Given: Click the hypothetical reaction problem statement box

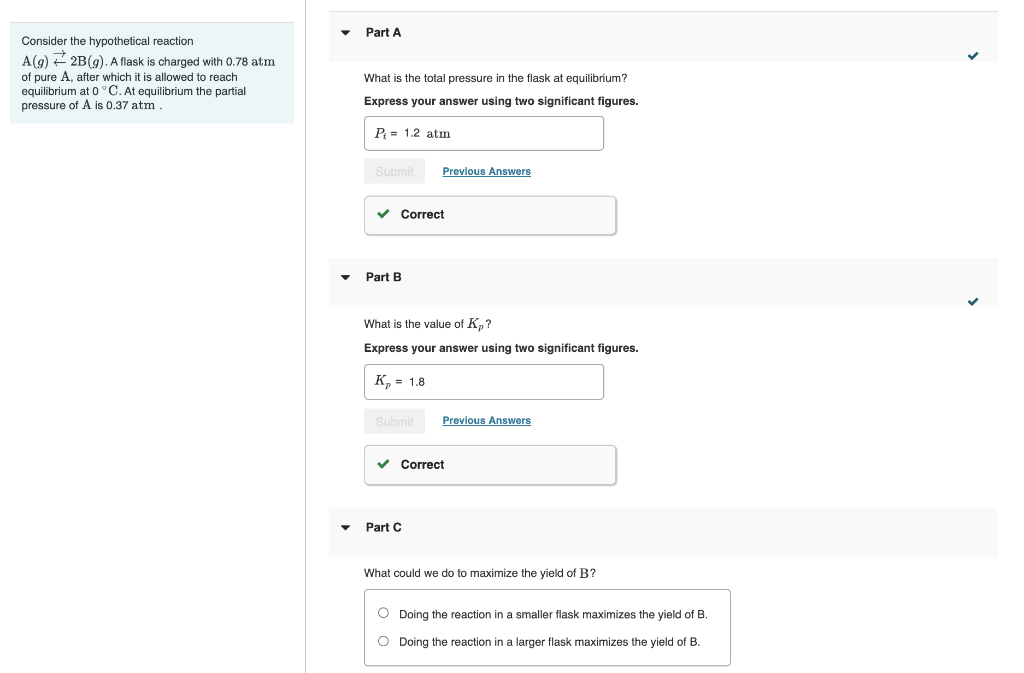Looking at the screenshot, I should click(x=151, y=73).
